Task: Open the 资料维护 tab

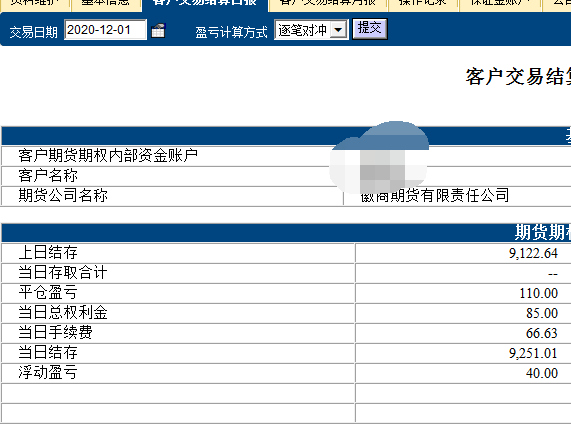Action: point(35,4)
